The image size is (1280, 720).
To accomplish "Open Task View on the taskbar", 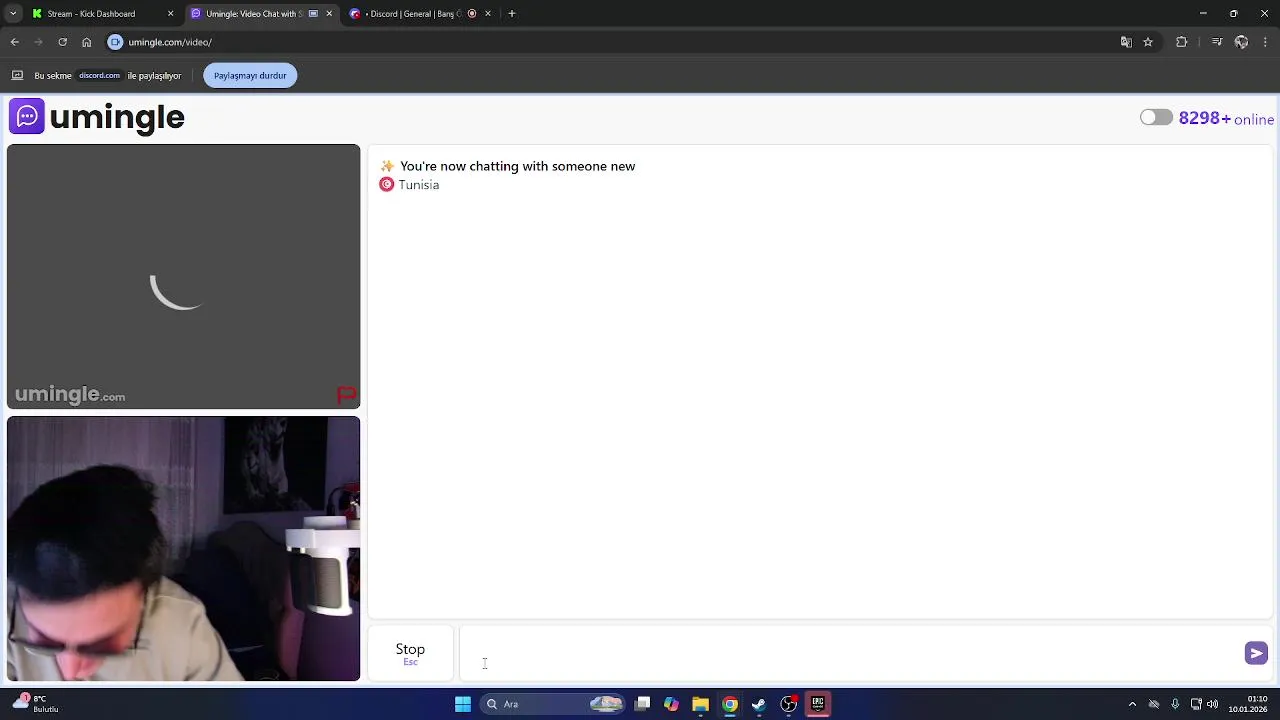I will pyautogui.click(x=643, y=704).
